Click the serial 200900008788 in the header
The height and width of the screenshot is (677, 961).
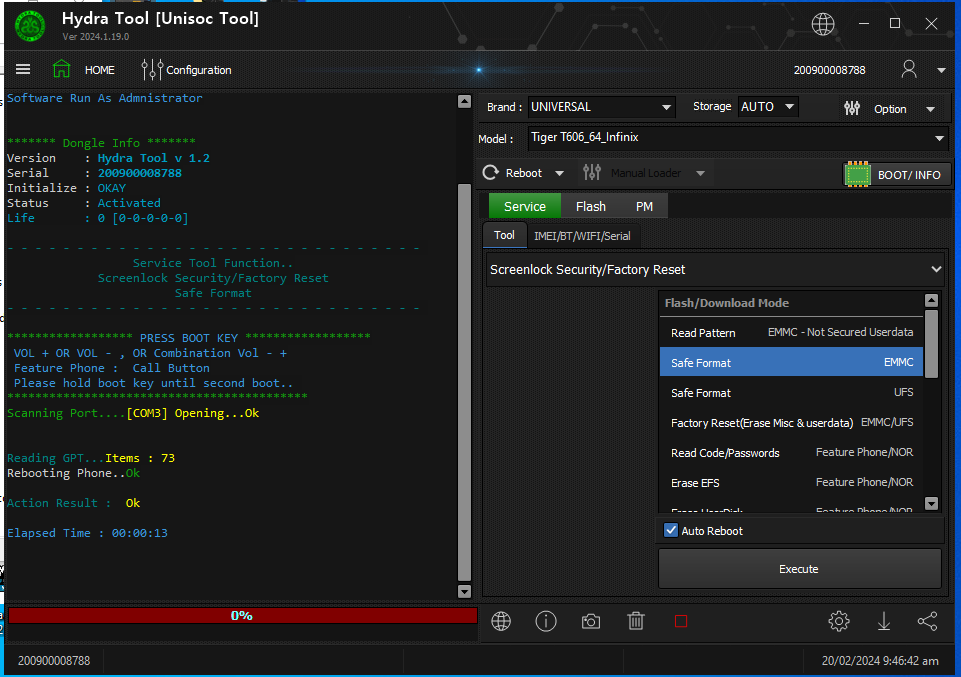pos(829,70)
